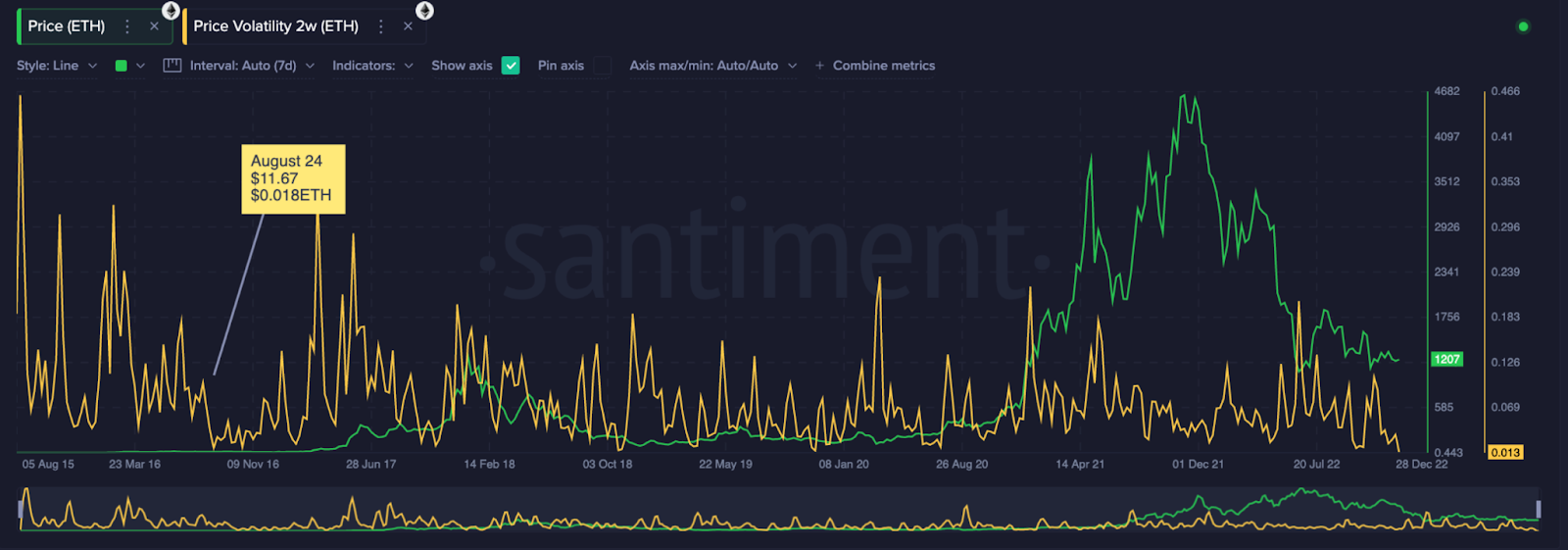Expand the Style: Line dropdown

point(57,66)
